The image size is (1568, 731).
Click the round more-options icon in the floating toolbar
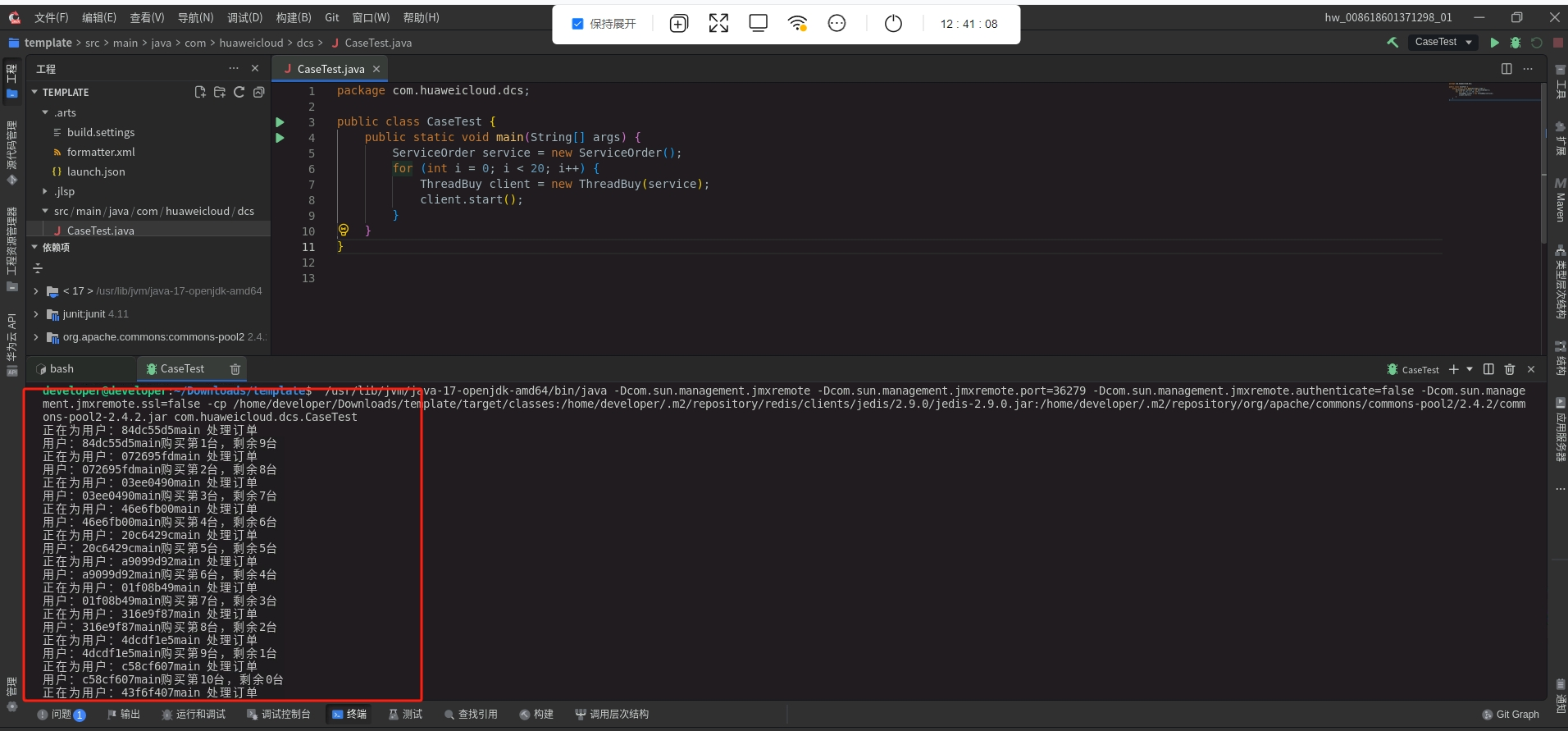coord(836,24)
